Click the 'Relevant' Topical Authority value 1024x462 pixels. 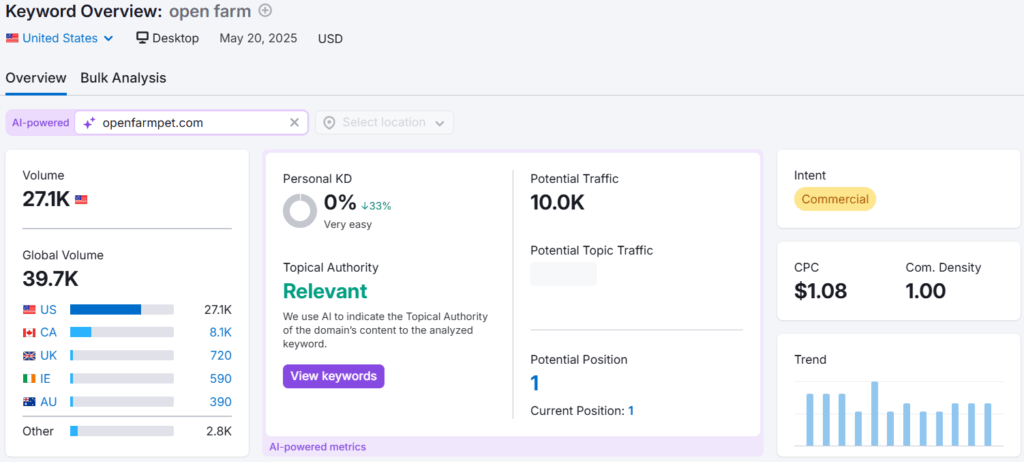click(325, 291)
